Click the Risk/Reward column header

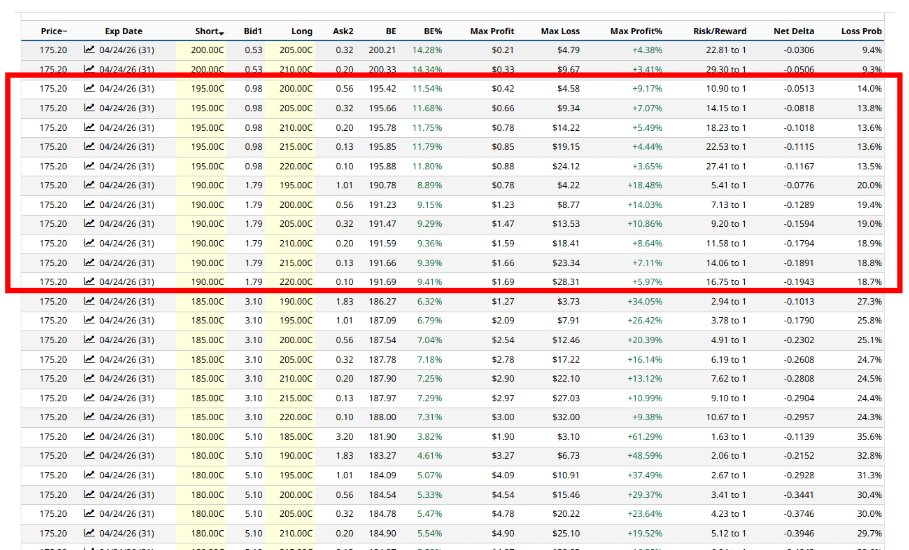click(x=719, y=31)
